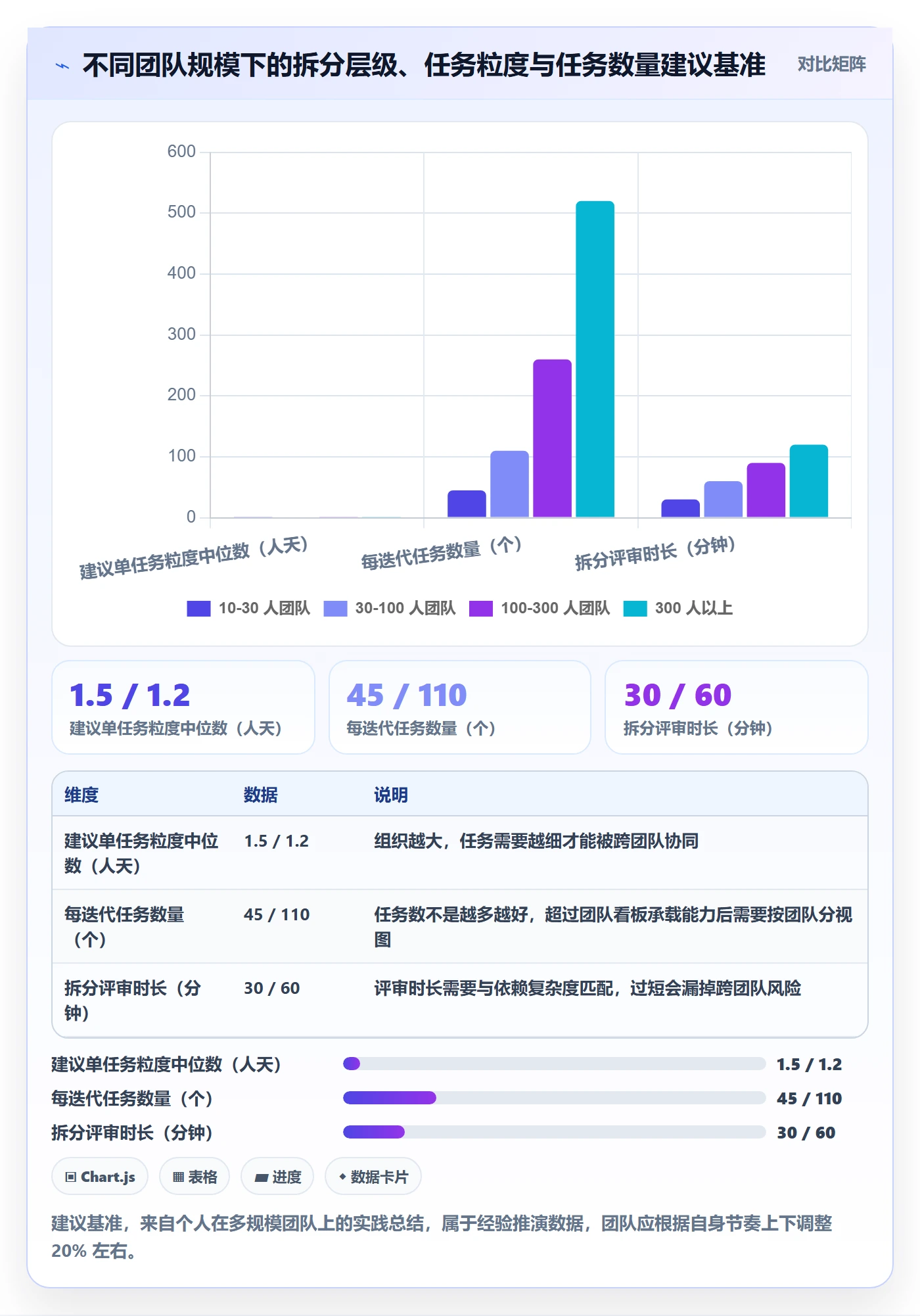This screenshot has width=920, height=1316.
Task: Click the 拆分评审时长 progress bar
Action: (554, 1132)
